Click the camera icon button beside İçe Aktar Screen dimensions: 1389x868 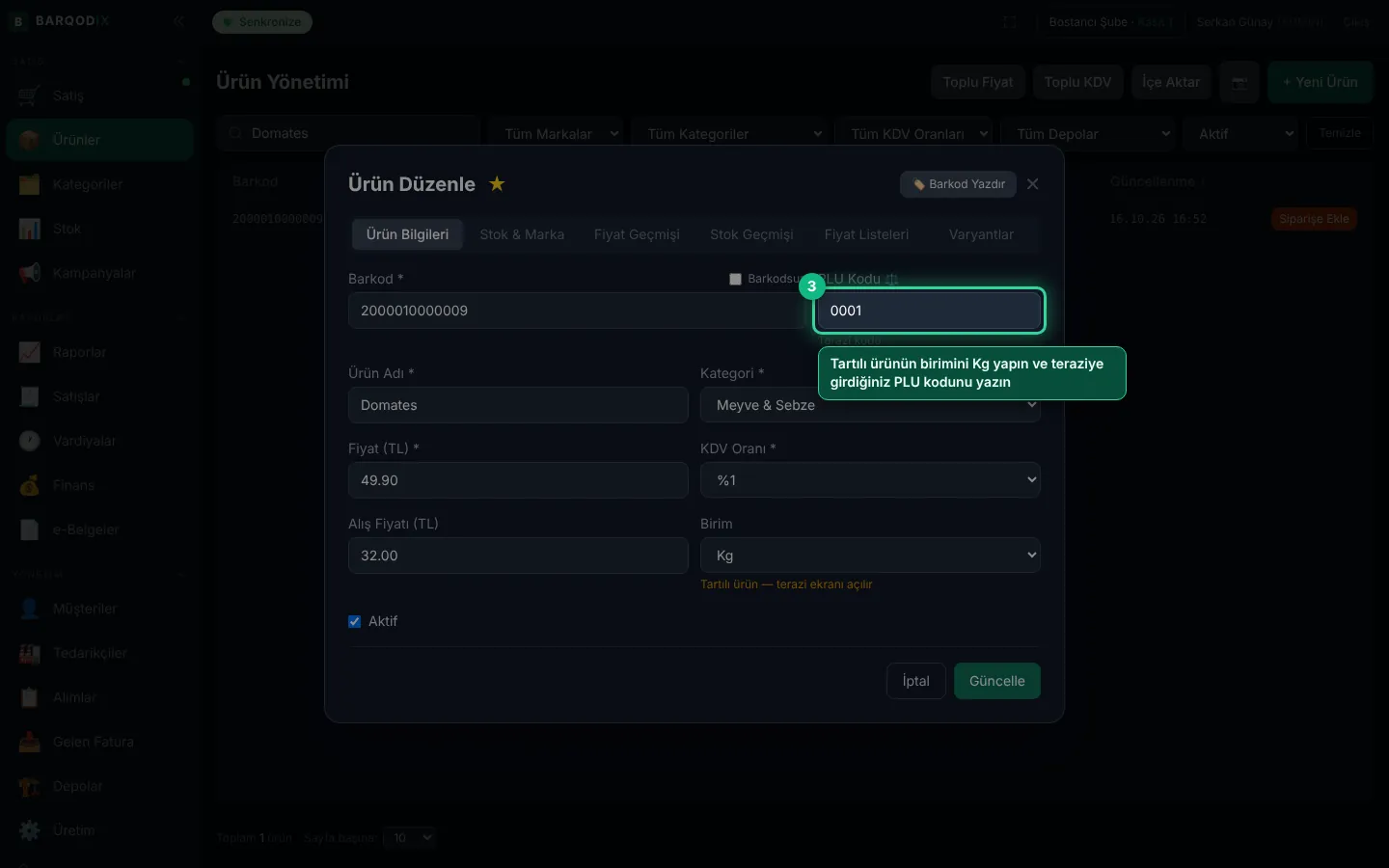point(1239,82)
